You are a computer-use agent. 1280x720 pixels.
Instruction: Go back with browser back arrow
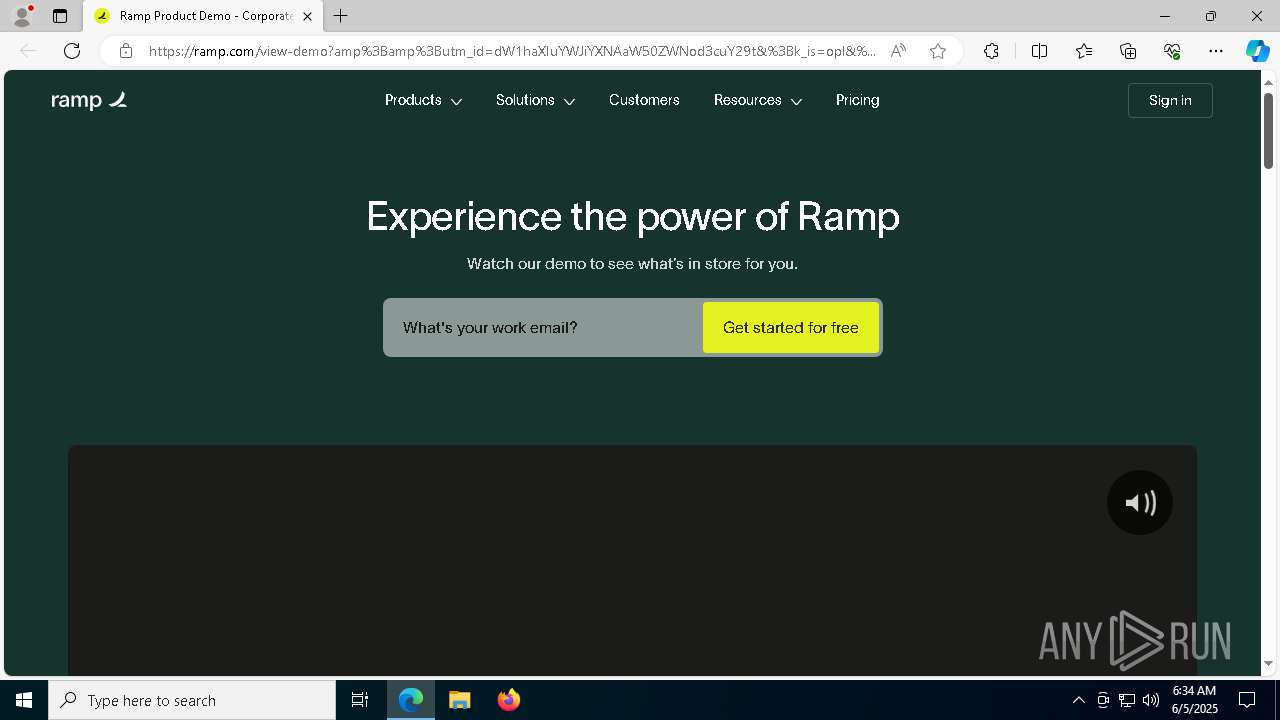[x=28, y=51]
